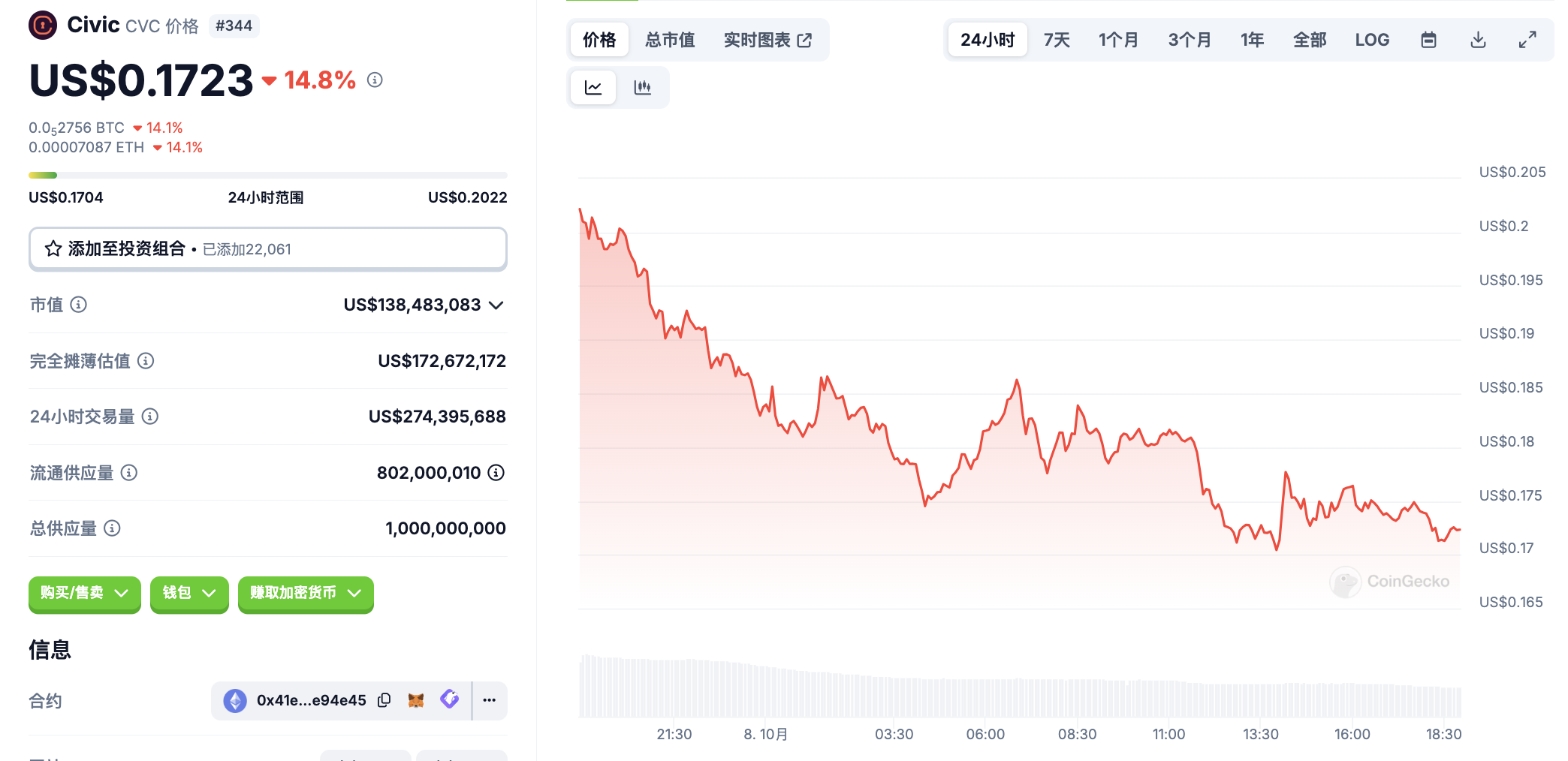Select the 7天 time range

[x=1057, y=40]
